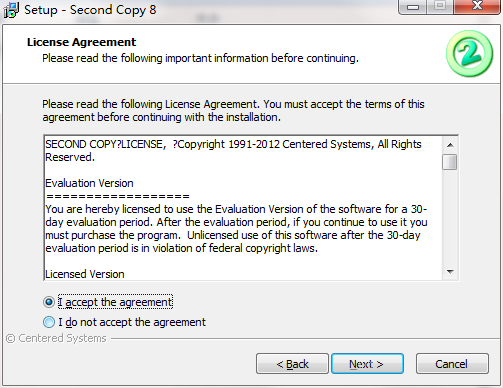
Task: Close the Setup window with the red X
Action: click(x=477, y=6)
